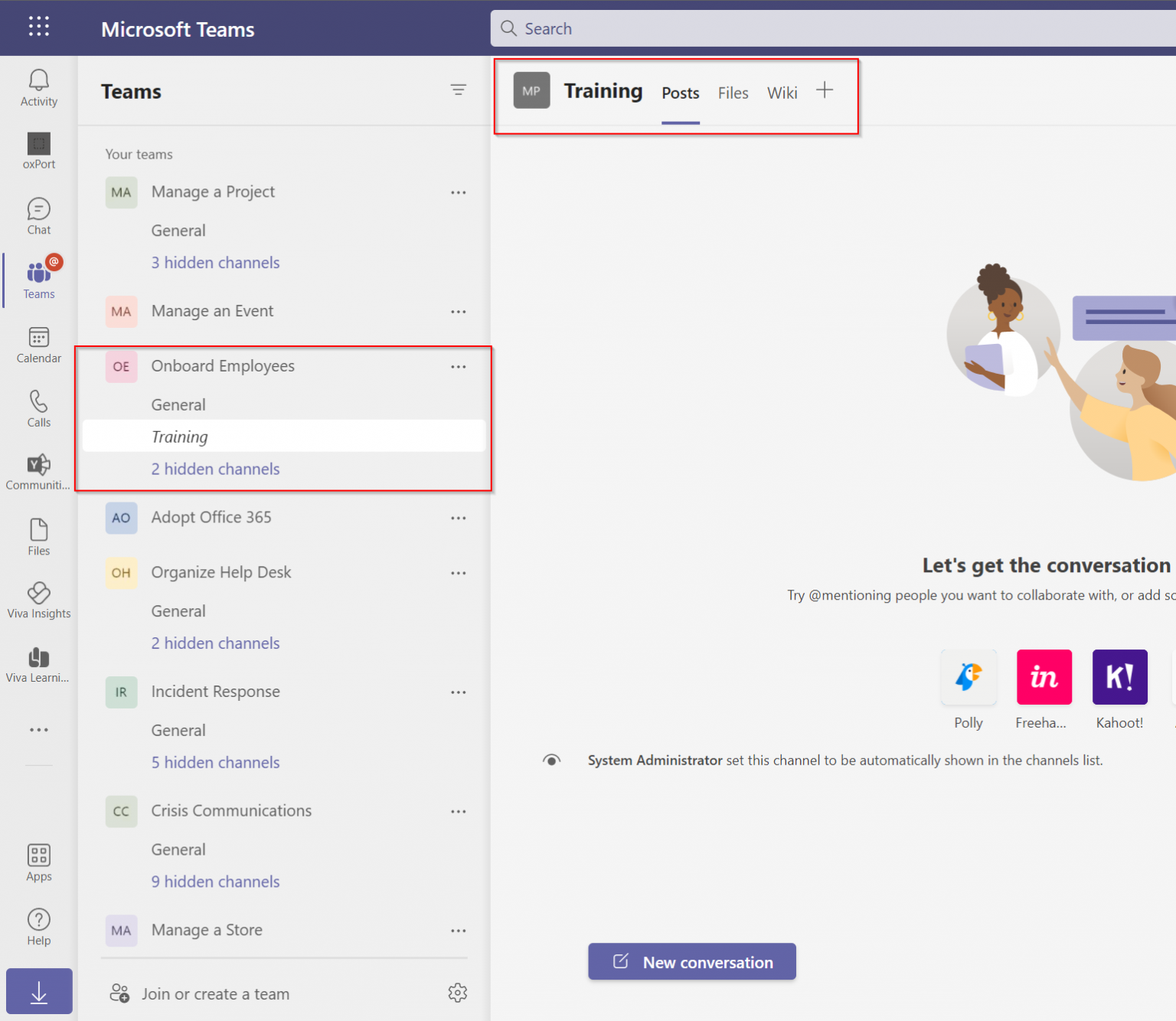The height and width of the screenshot is (1021, 1176).
Task: Open more options for Crisis Communications
Action: click(458, 811)
